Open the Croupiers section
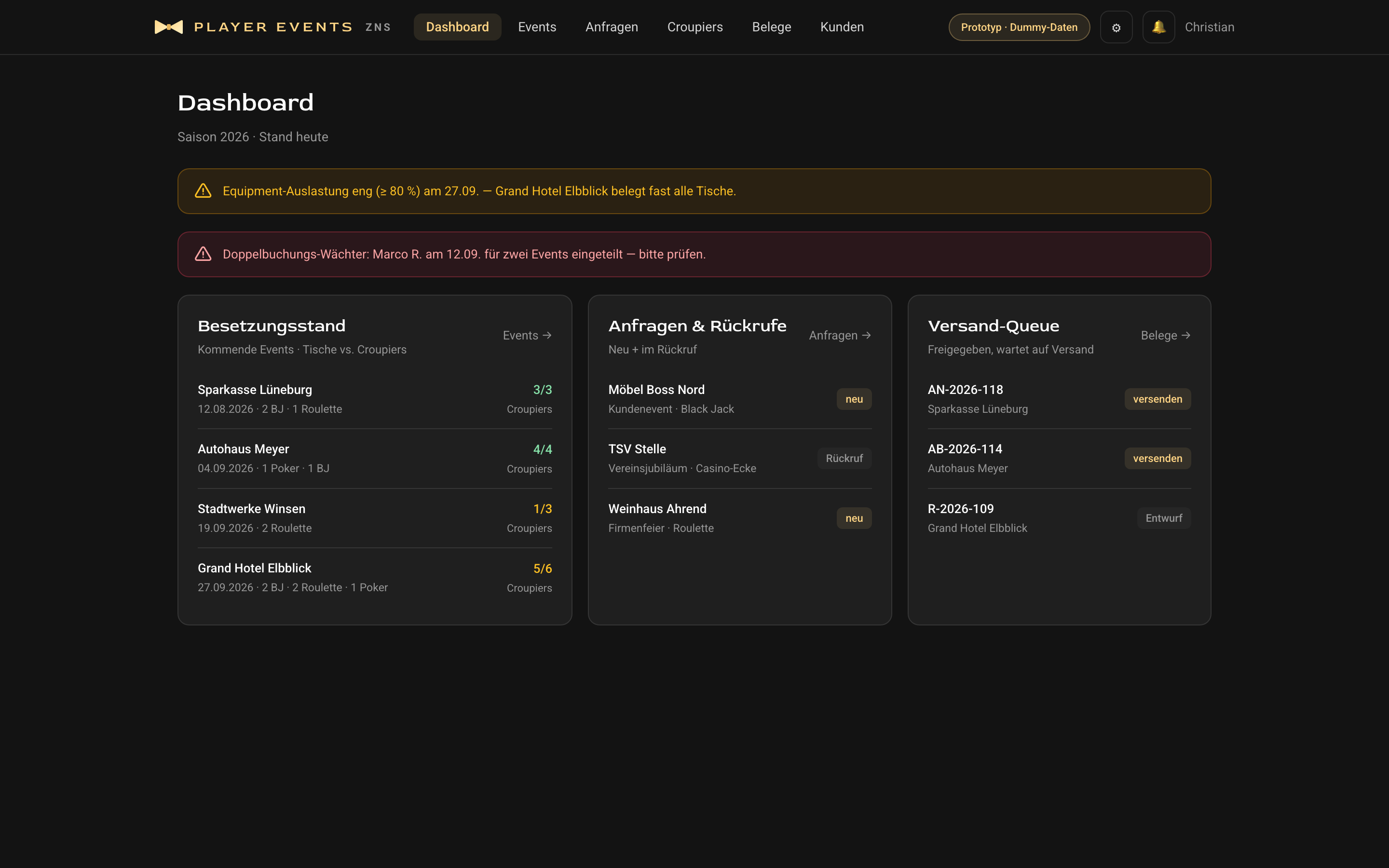The width and height of the screenshot is (1389, 868). click(694, 27)
